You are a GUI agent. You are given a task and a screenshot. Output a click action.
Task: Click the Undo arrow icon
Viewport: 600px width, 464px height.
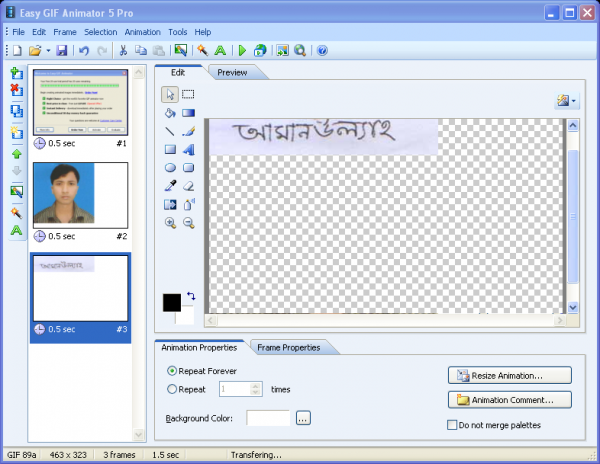pos(84,50)
